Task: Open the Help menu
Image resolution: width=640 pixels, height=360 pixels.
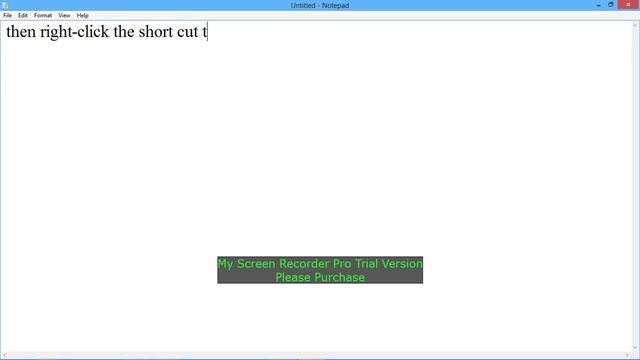Action: (82, 16)
